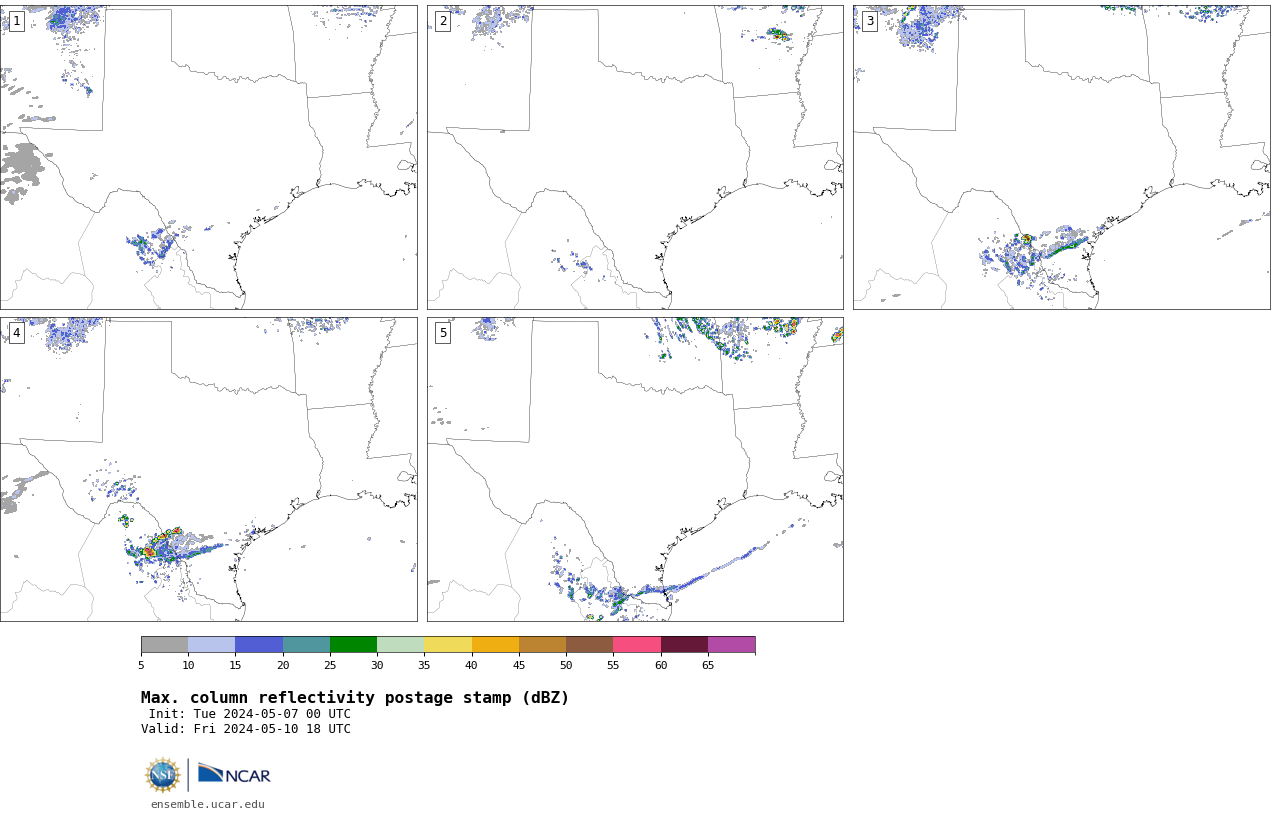Click the blue 15-20 dBZ swatch
1280x815 pixels.
coord(259,644)
